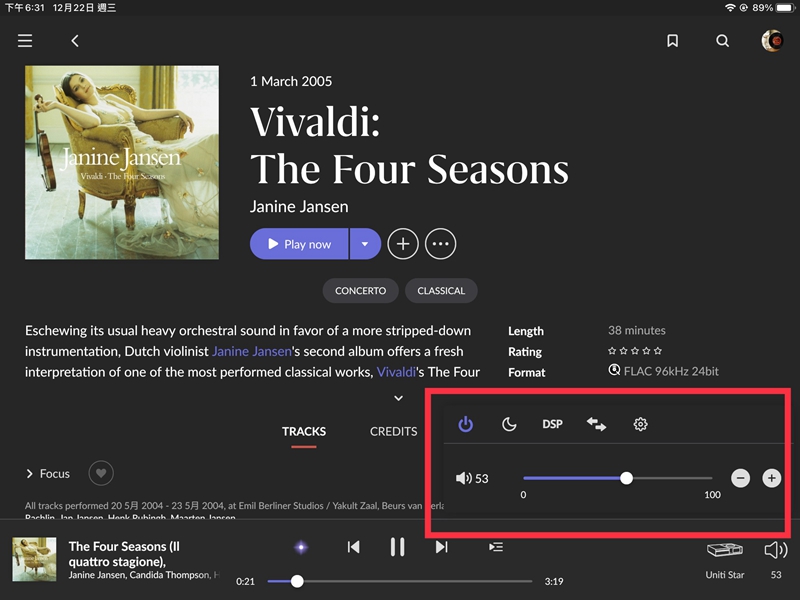
Task: Pause the current track
Action: 397,547
